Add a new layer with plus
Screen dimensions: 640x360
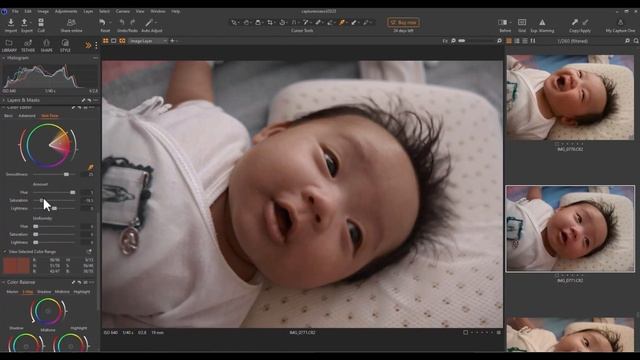[172, 41]
